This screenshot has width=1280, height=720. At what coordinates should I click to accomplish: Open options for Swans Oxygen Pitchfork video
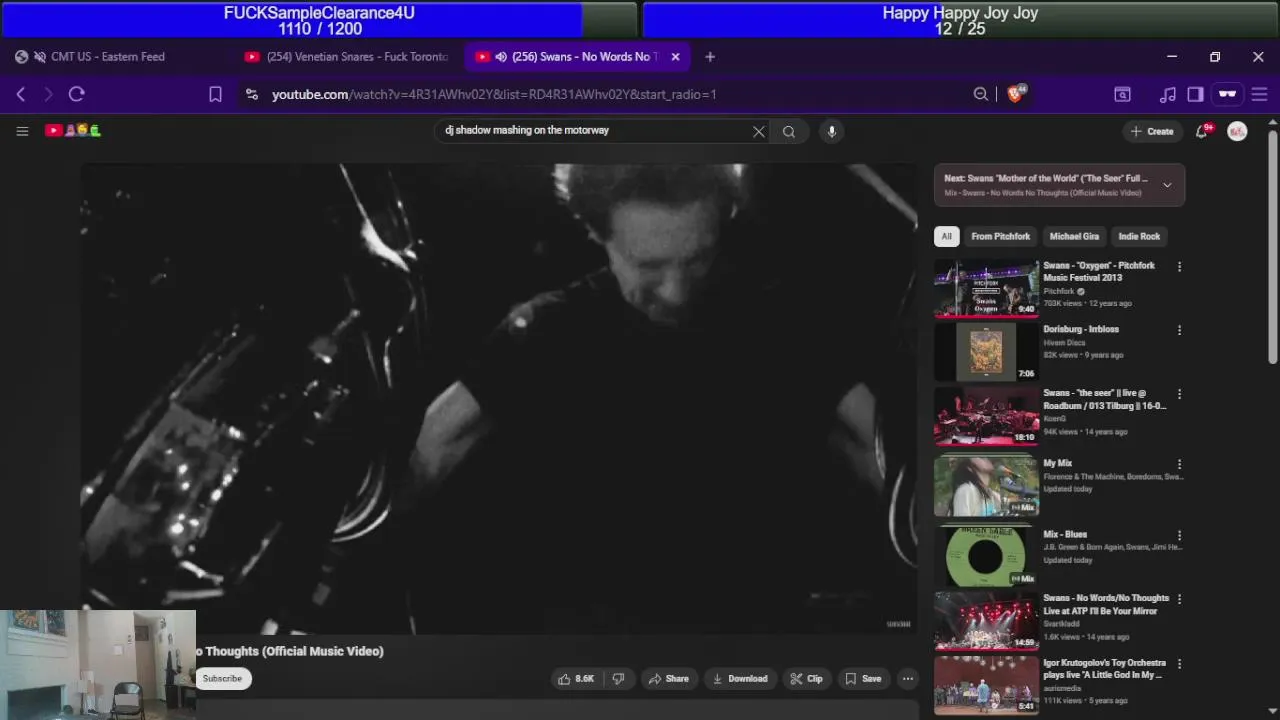pos(1180,267)
